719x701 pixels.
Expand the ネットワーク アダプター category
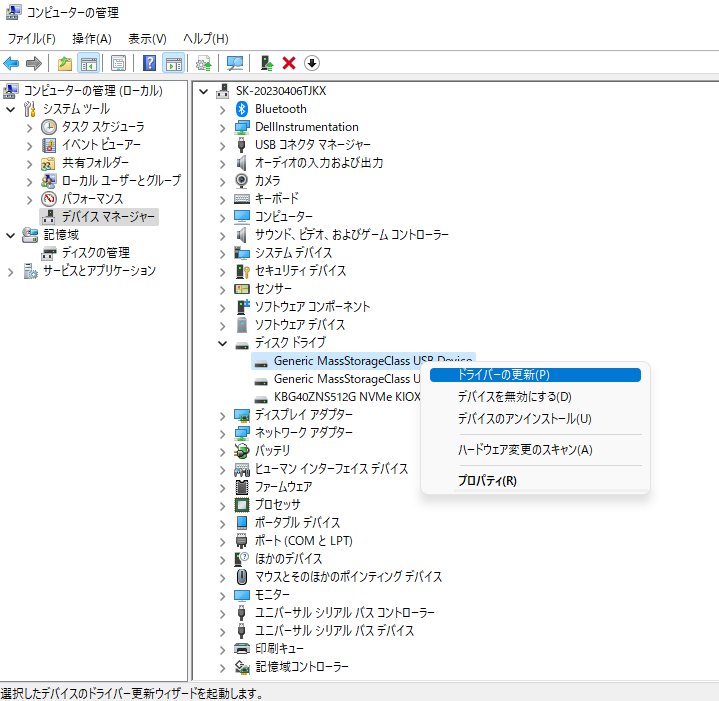click(x=223, y=433)
